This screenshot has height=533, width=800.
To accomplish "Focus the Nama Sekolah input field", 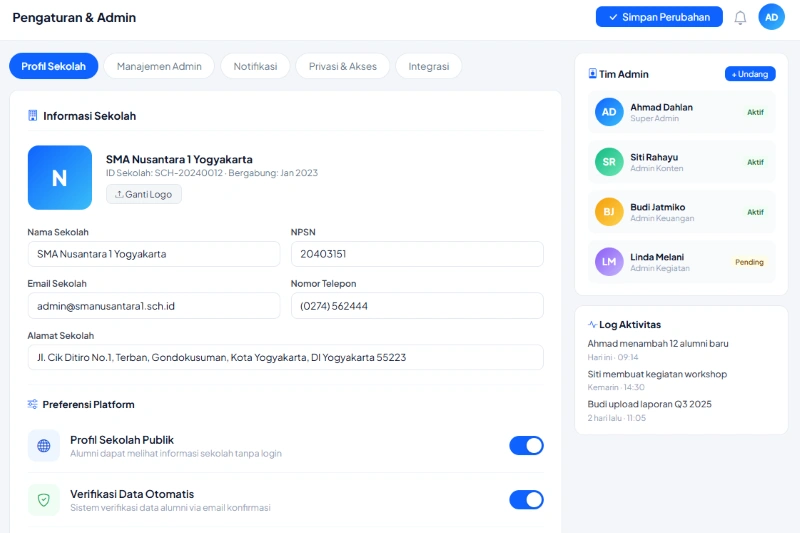I will [154, 254].
